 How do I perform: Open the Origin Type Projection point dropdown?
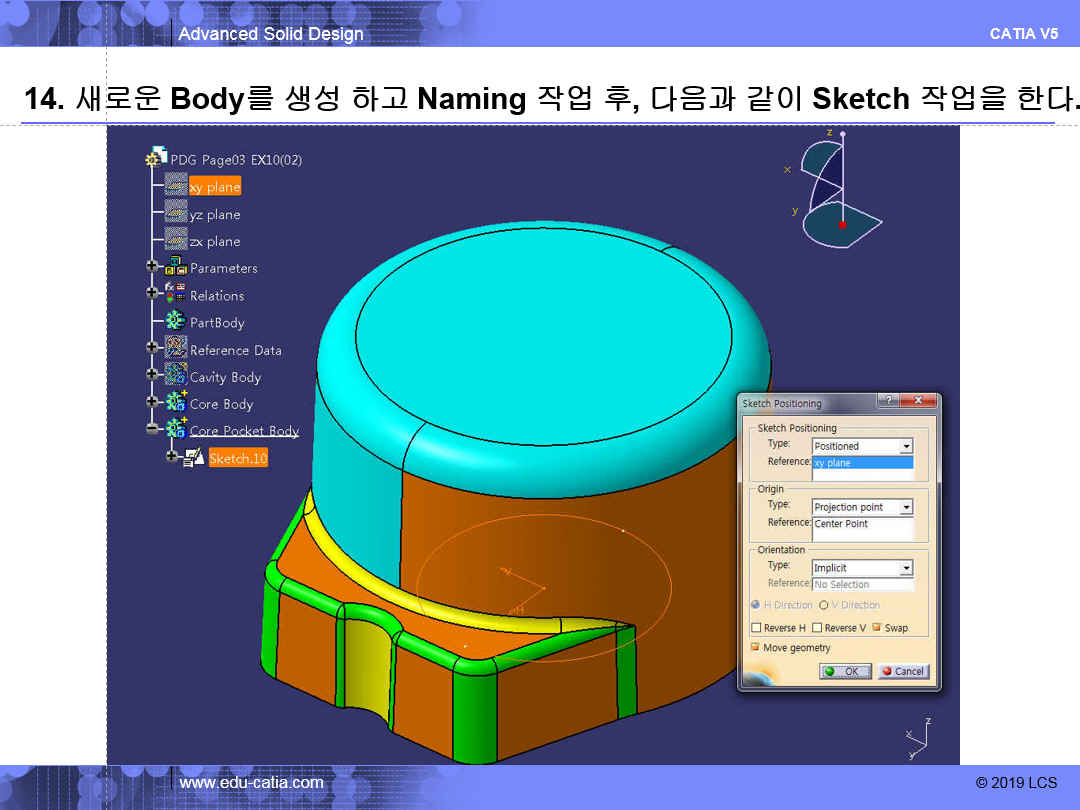[x=906, y=507]
